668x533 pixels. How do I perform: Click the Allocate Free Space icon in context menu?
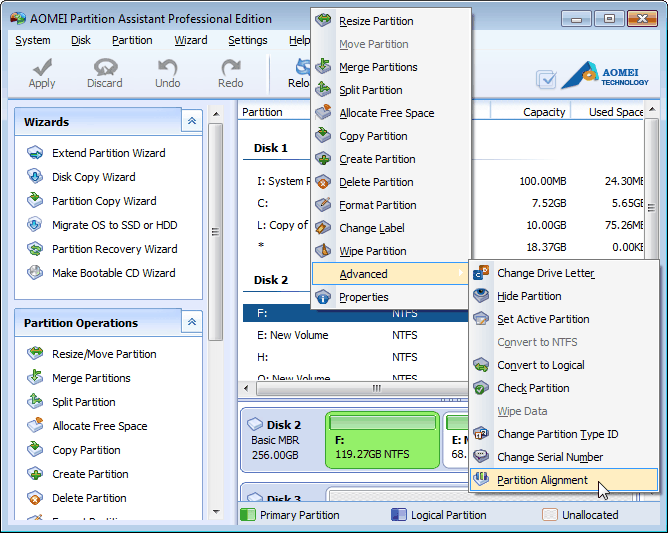pyautogui.click(x=323, y=112)
